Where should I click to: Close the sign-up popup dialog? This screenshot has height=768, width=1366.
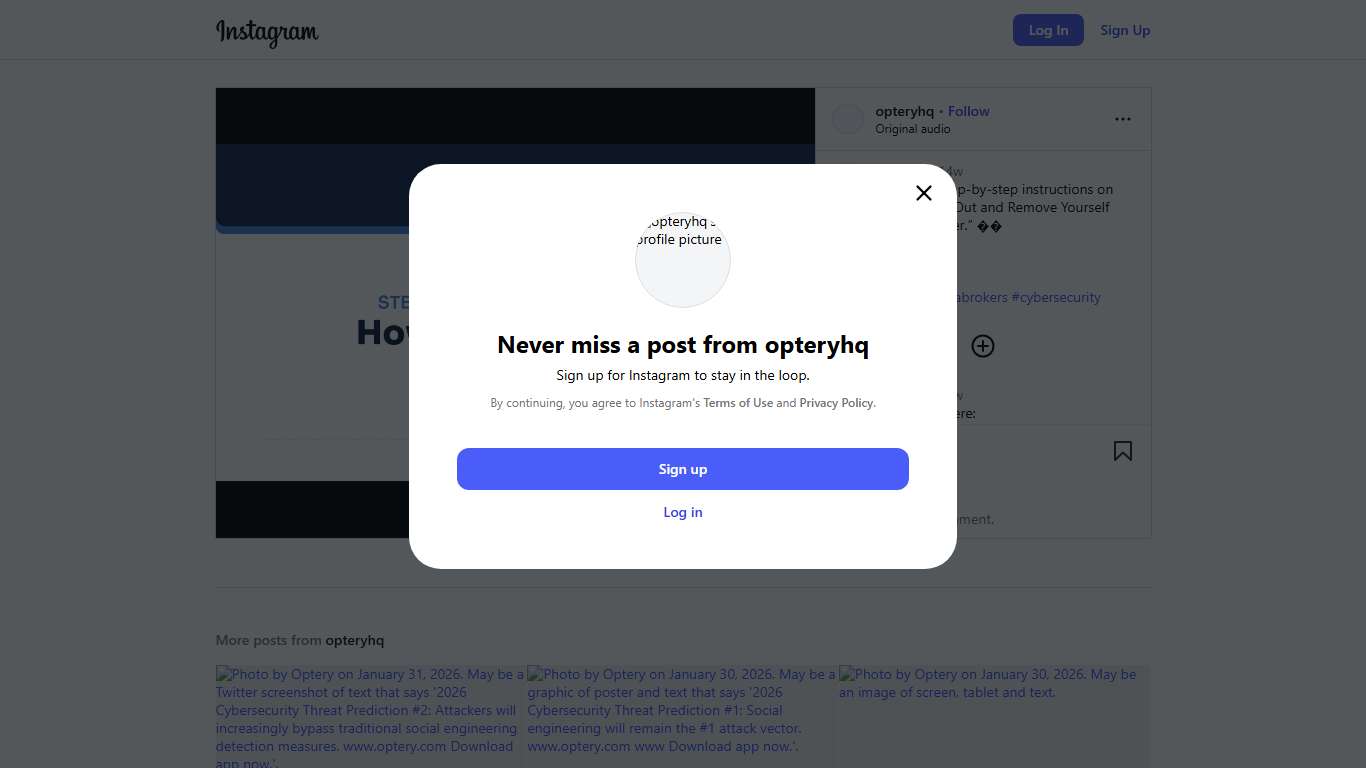[924, 193]
